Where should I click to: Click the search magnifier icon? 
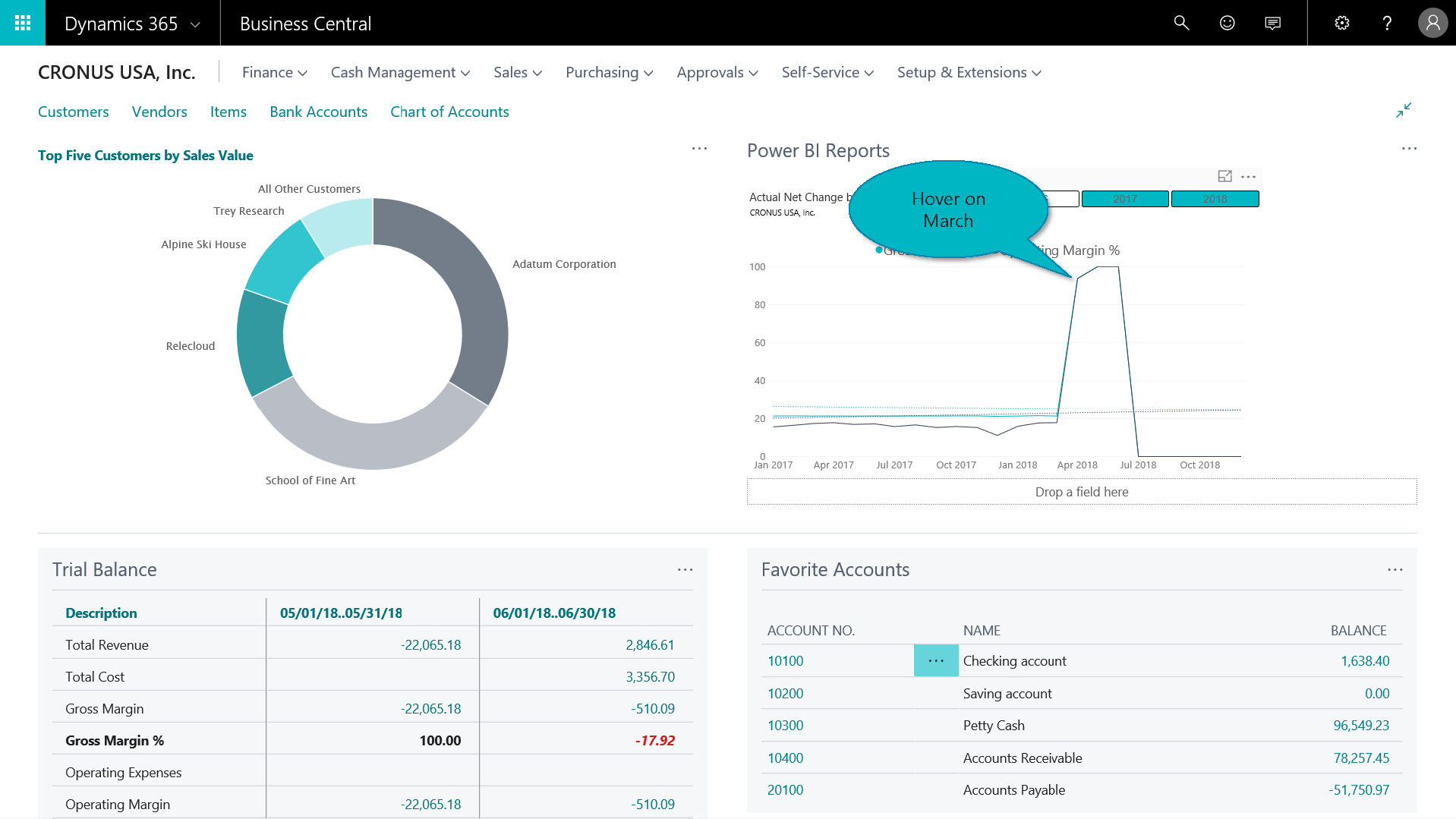(1181, 23)
